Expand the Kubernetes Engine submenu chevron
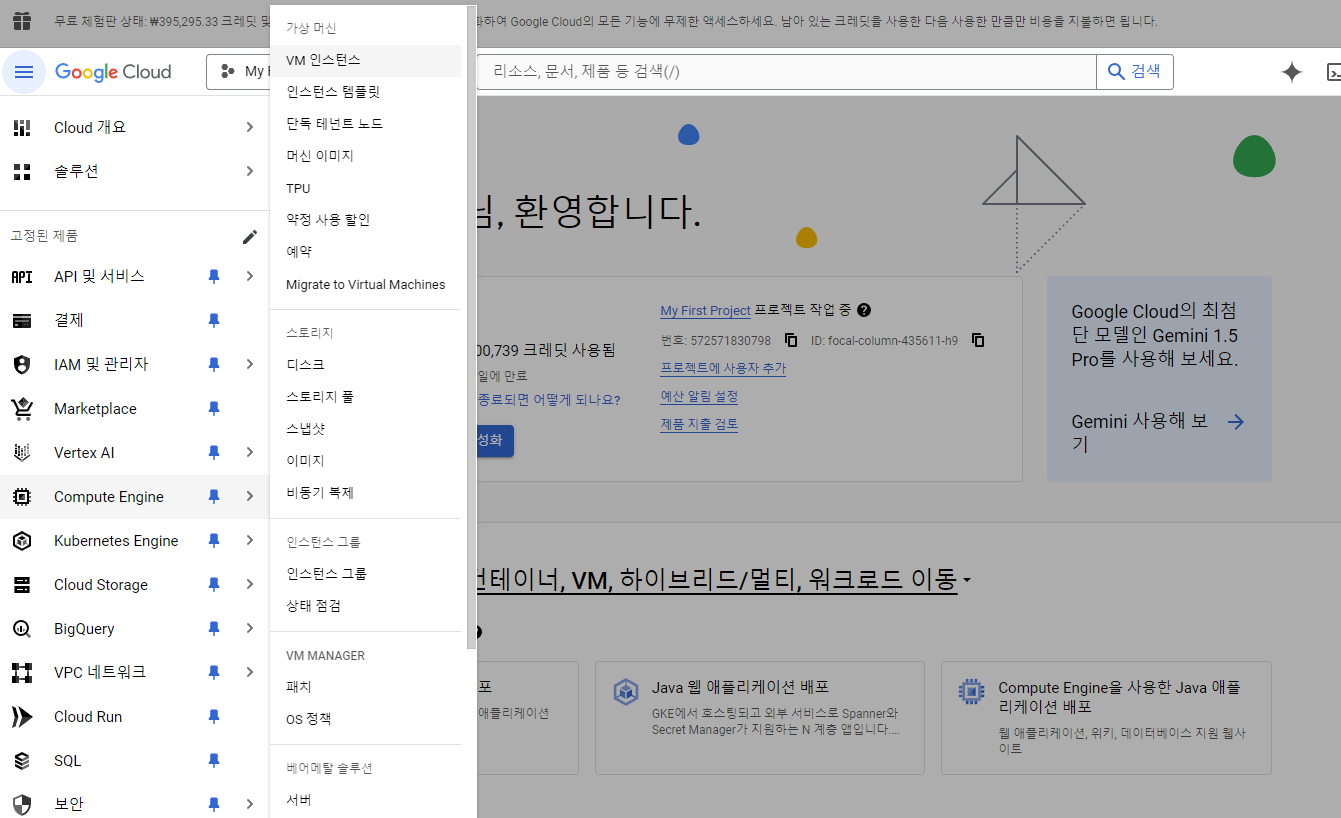This screenshot has width=1341, height=818. click(x=250, y=541)
